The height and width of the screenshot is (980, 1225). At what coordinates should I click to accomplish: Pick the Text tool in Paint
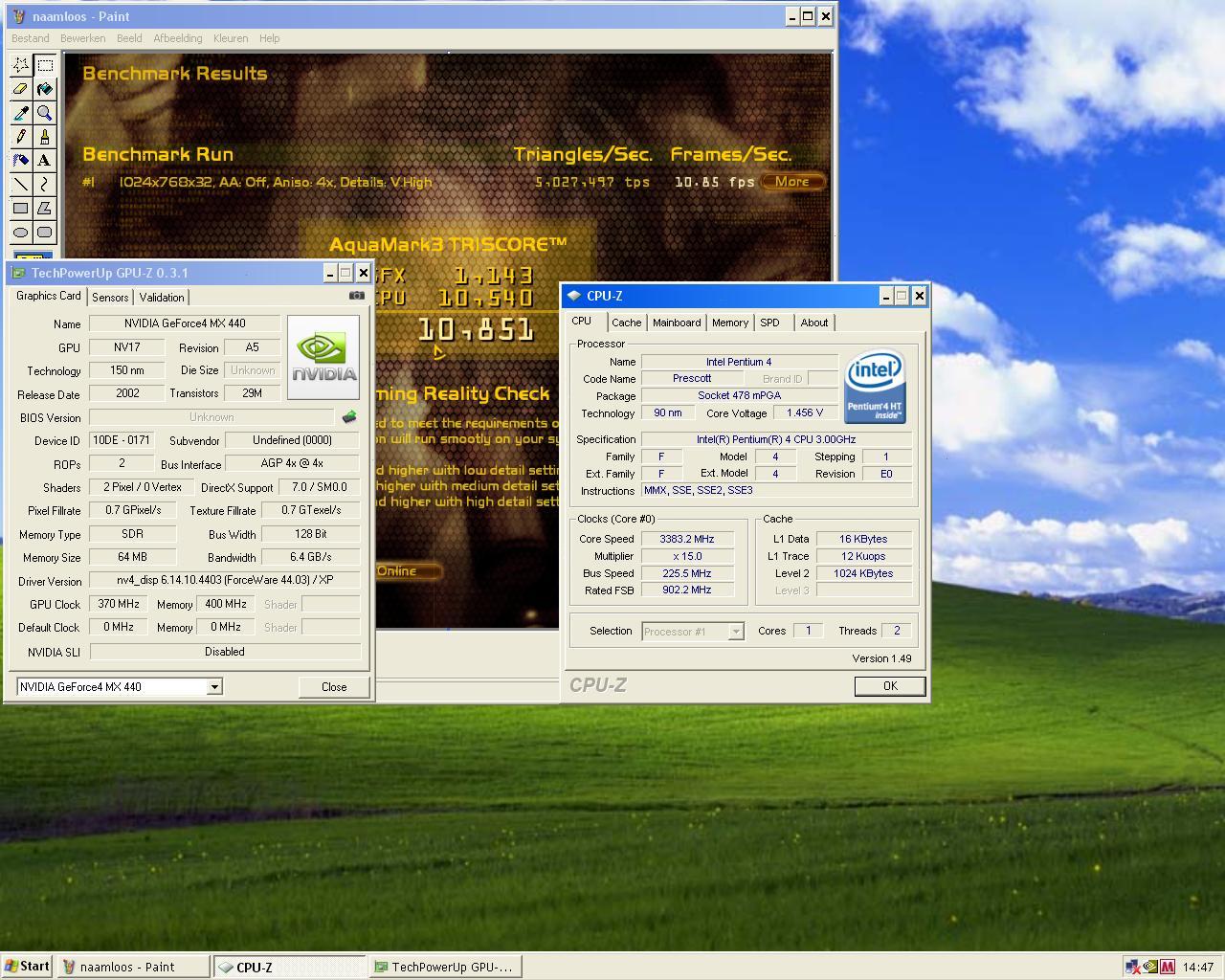tap(44, 161)
